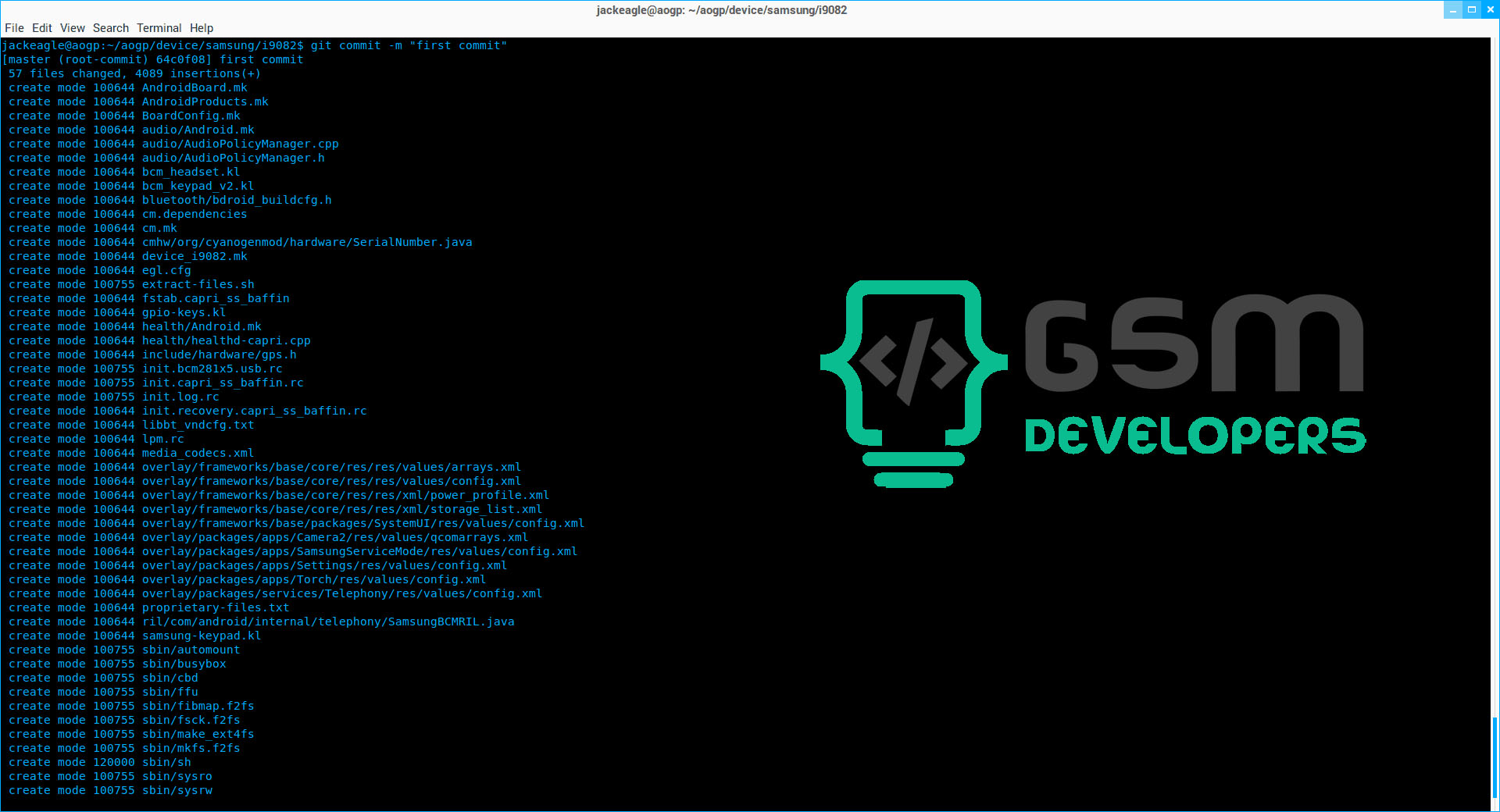Click the Telephony config.xml overlay line

point(276,593)
